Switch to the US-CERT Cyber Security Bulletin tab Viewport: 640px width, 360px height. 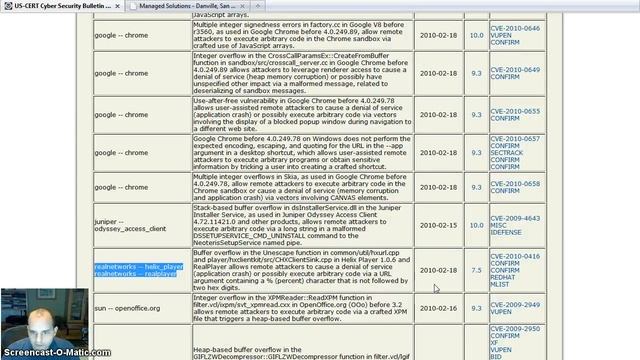click(62, 6)
